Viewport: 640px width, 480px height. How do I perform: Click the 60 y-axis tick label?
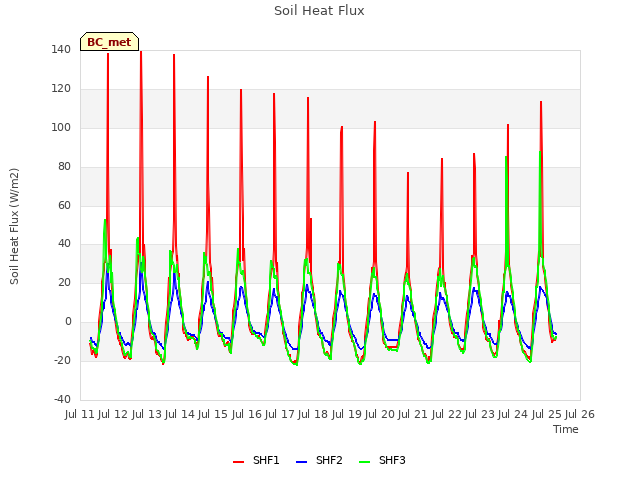[64, 205]
